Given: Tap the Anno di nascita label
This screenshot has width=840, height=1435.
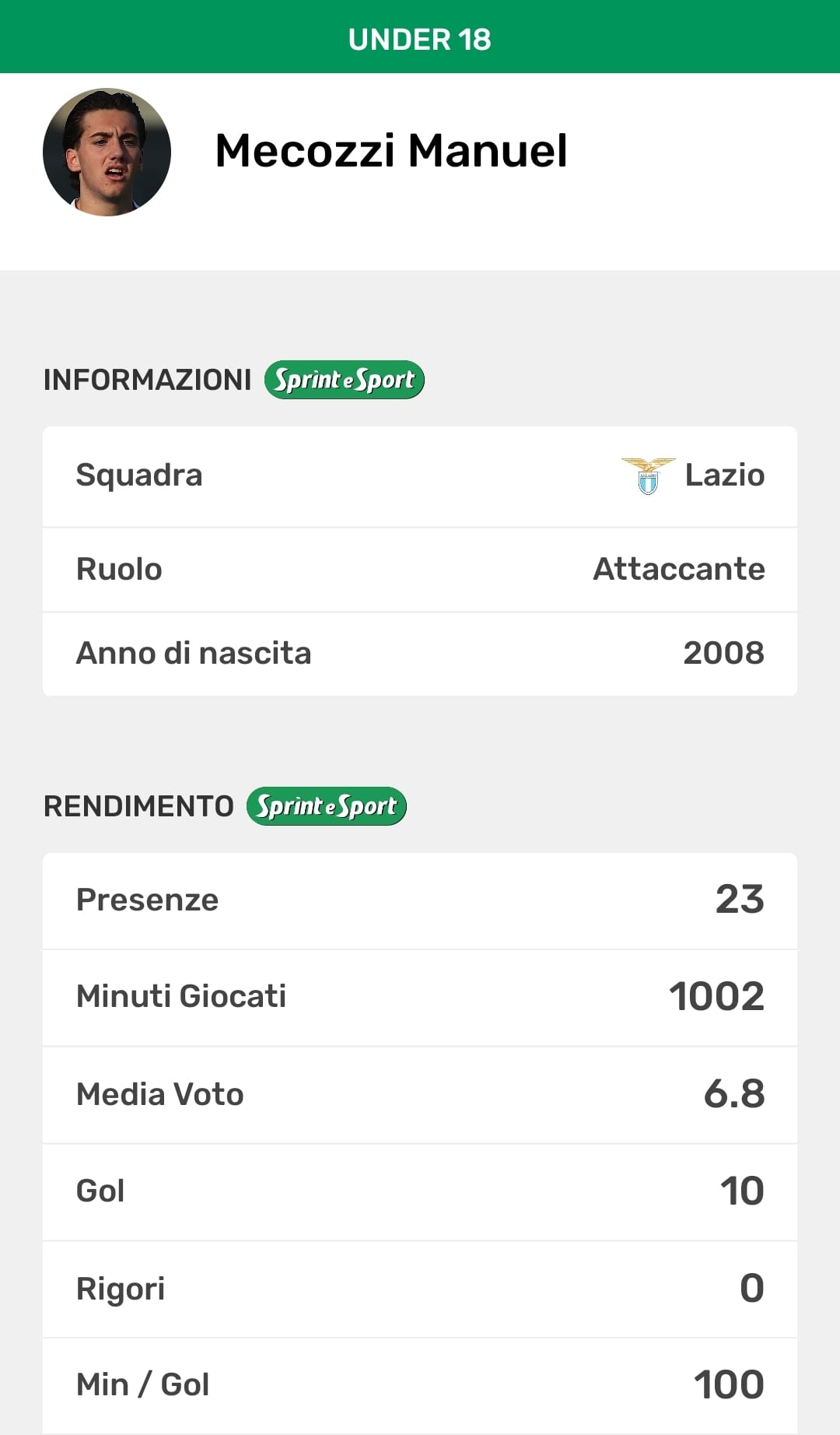Looking at the screenshot, I should pos(194,653).
